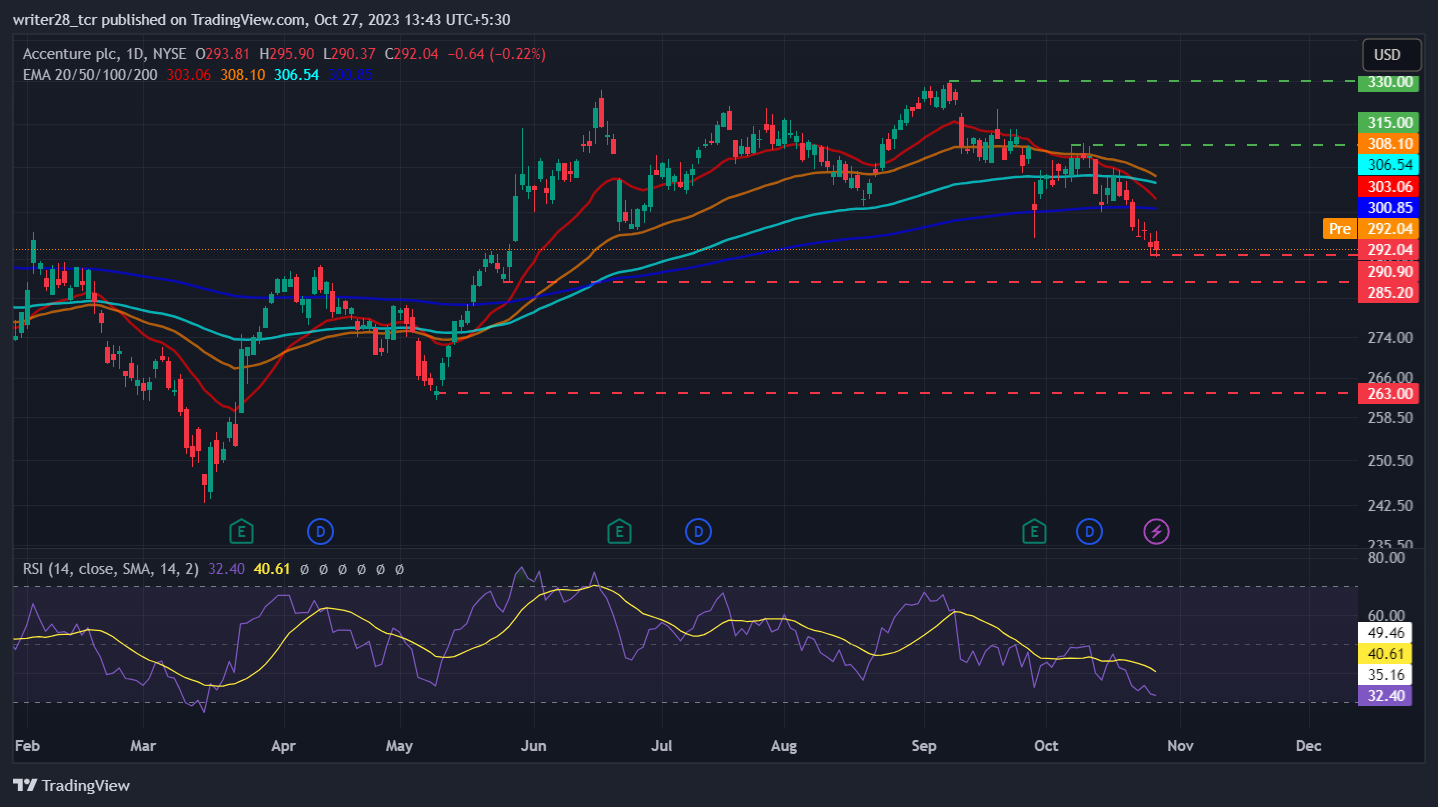Click the RSI 60.00 axis value

point(1386,616)
